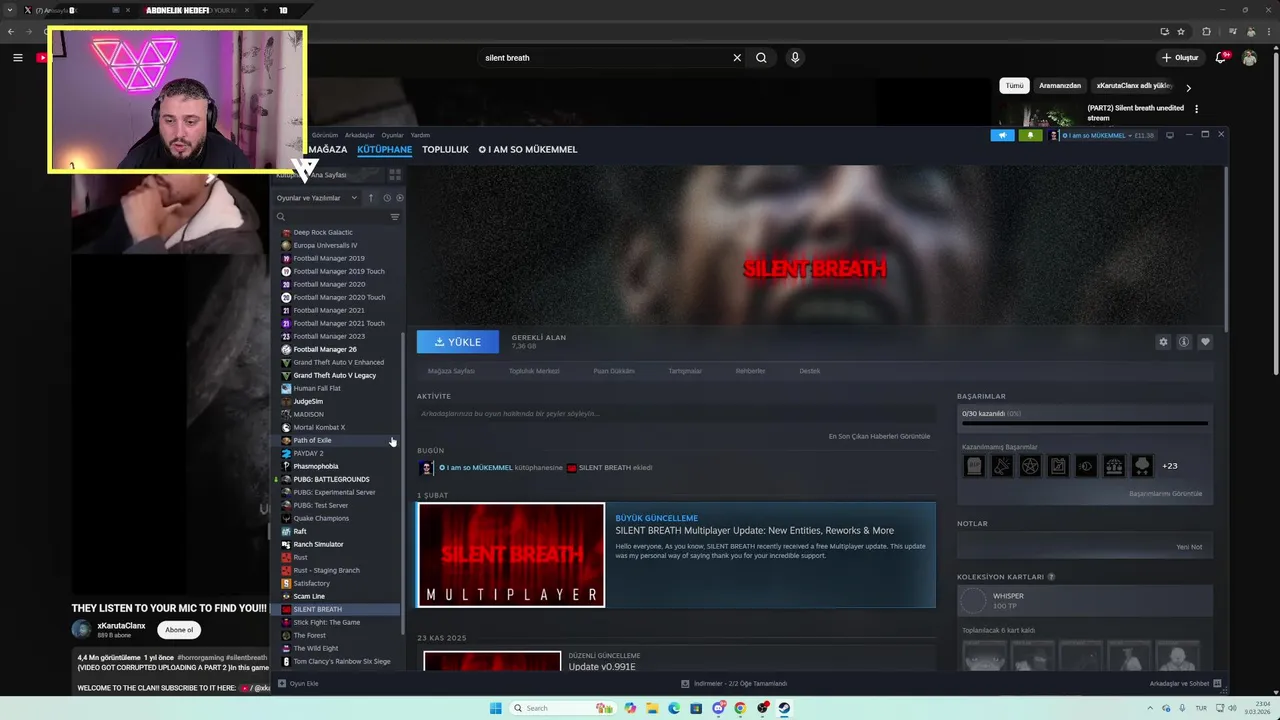Expand the 'Oyunlar ve Yazılımlar' dropdown
The height and width of the screenshot is (720, 1280).
pyautogui.click(x=317, y=198)
